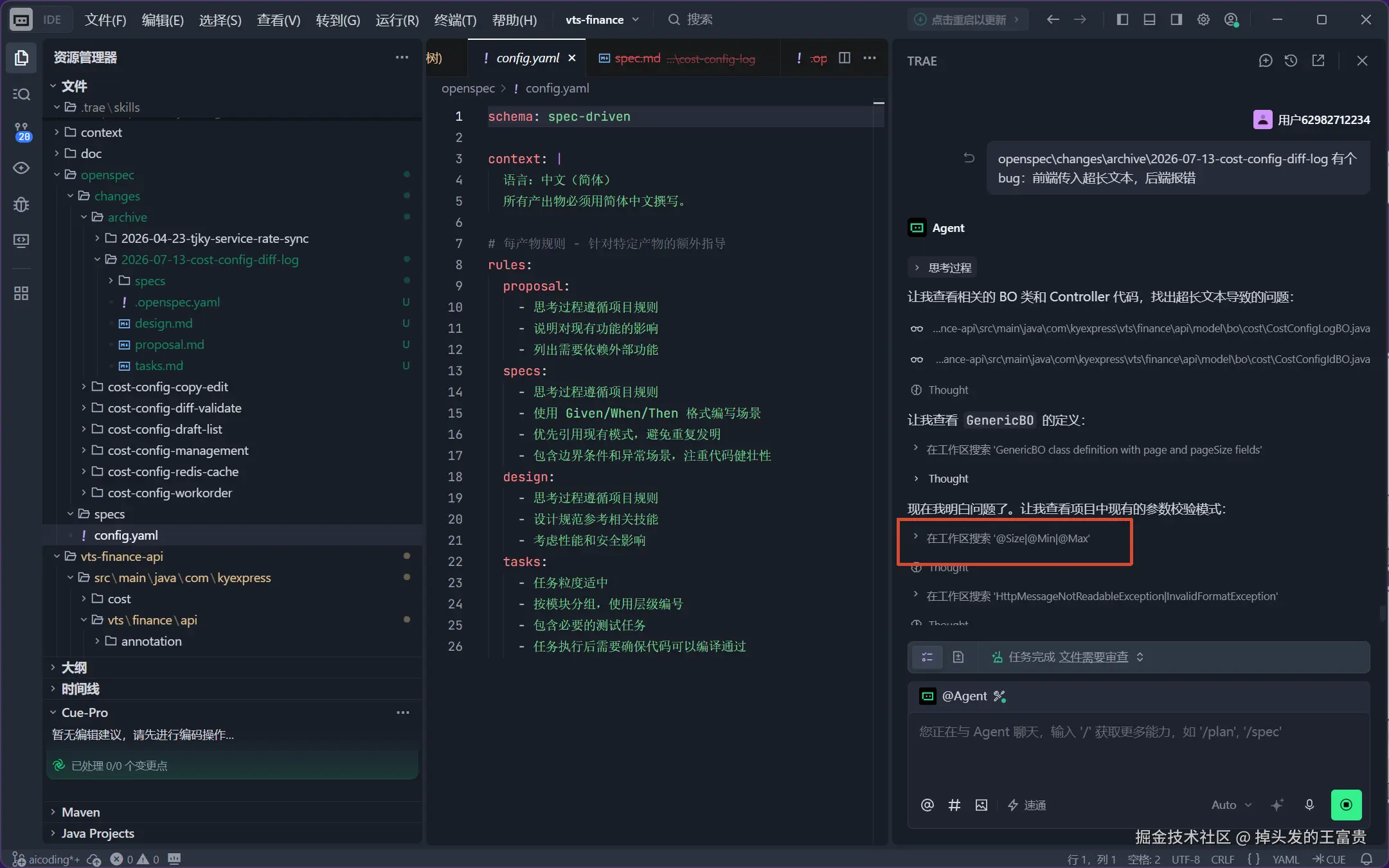
Task: Click YAML language mode in status bar
Action: pyautogui.click(x=1286, y=859)
